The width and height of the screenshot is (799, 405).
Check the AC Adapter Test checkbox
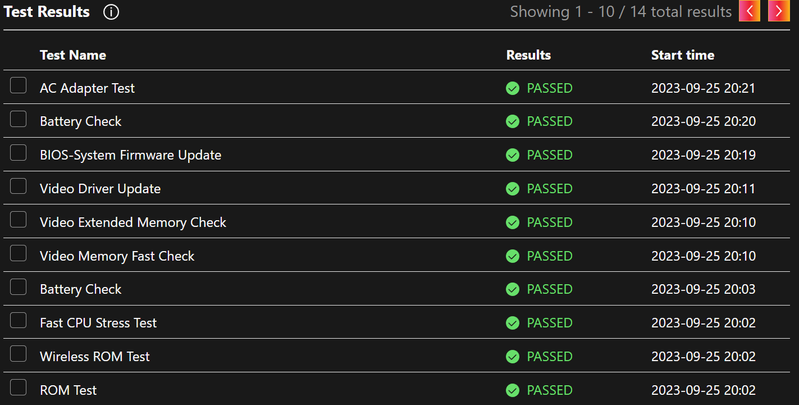point(18,86)
